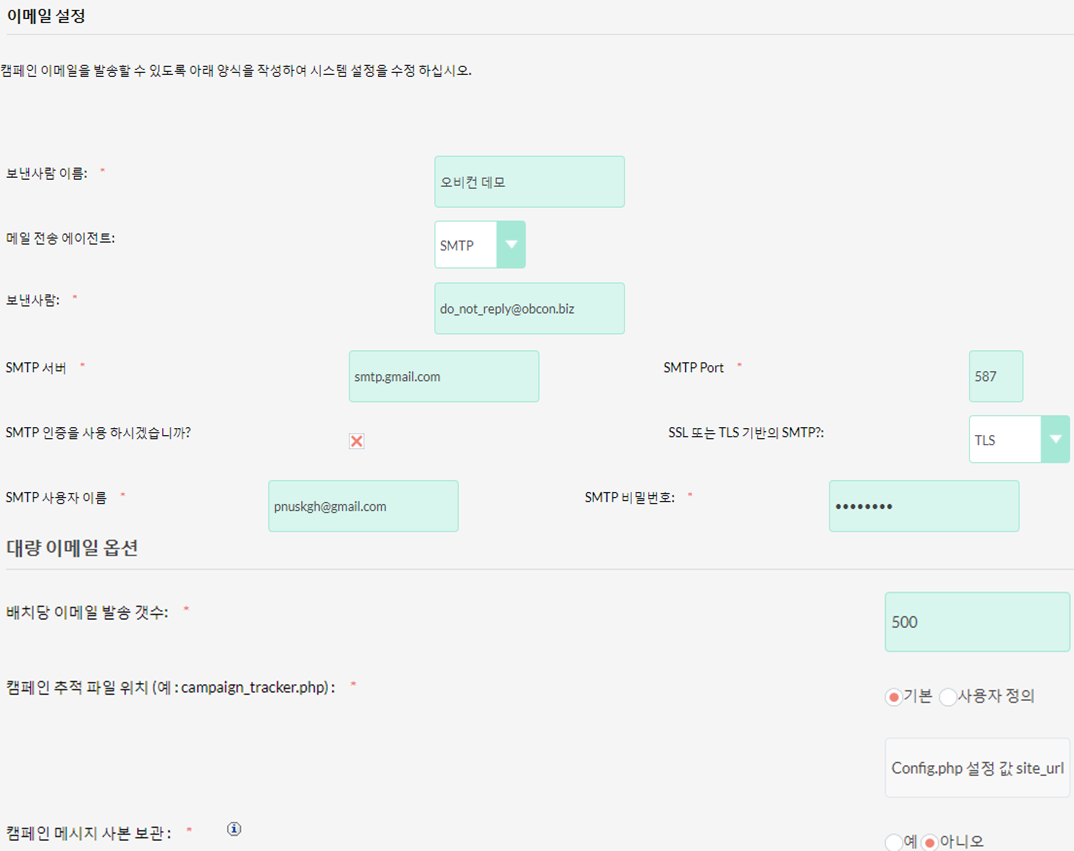The width and height of the screenshot is (1074, 851).
Task: Open the 메일 전송 에이전트 SMTP dropdown
Action: [x=479, y=245]
